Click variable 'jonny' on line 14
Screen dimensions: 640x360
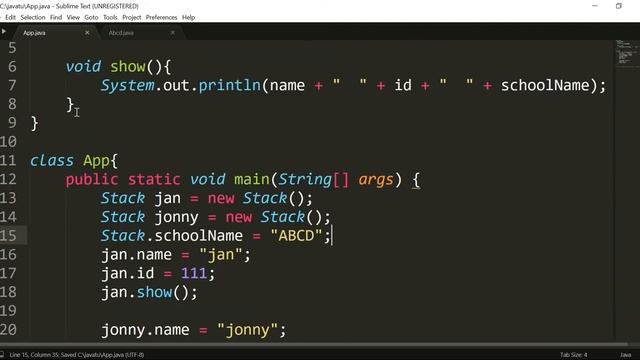click(176, 218)
